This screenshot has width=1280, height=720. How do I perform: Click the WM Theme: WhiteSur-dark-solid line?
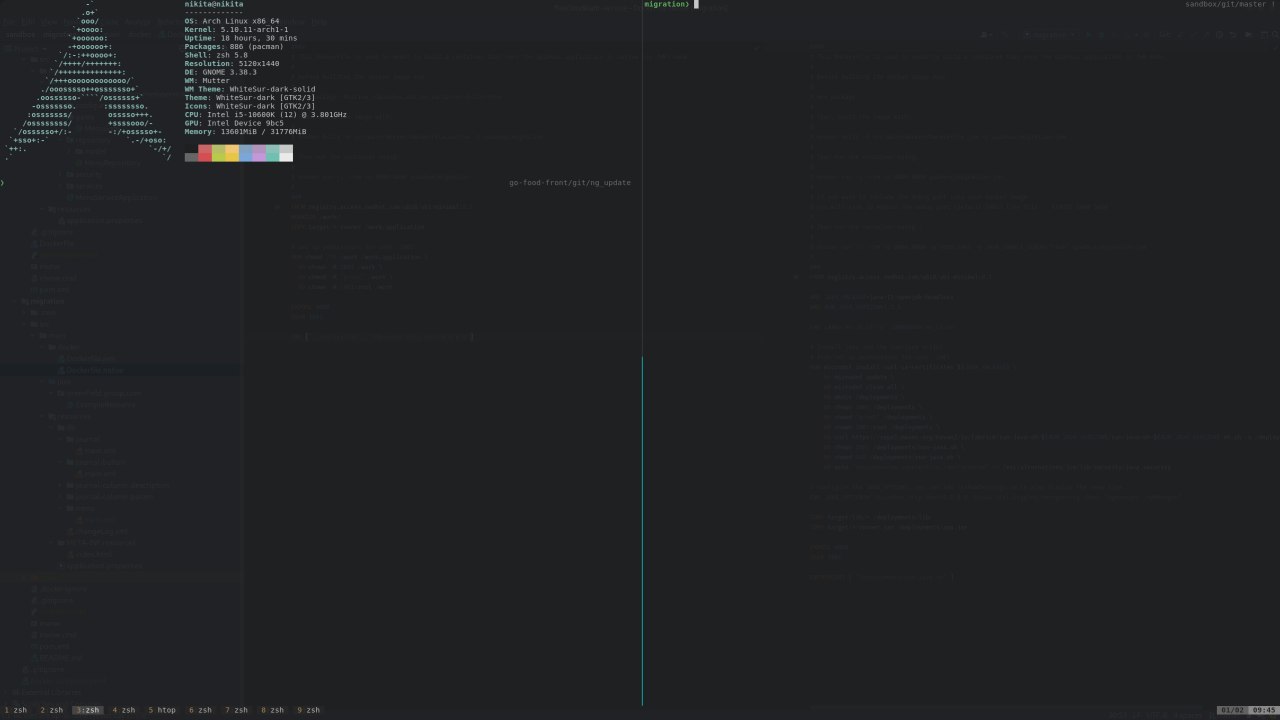250,89
